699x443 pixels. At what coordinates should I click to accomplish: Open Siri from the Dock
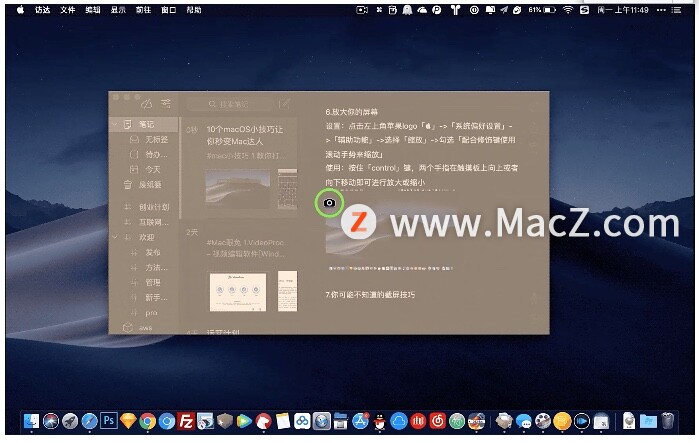[50, 421]
